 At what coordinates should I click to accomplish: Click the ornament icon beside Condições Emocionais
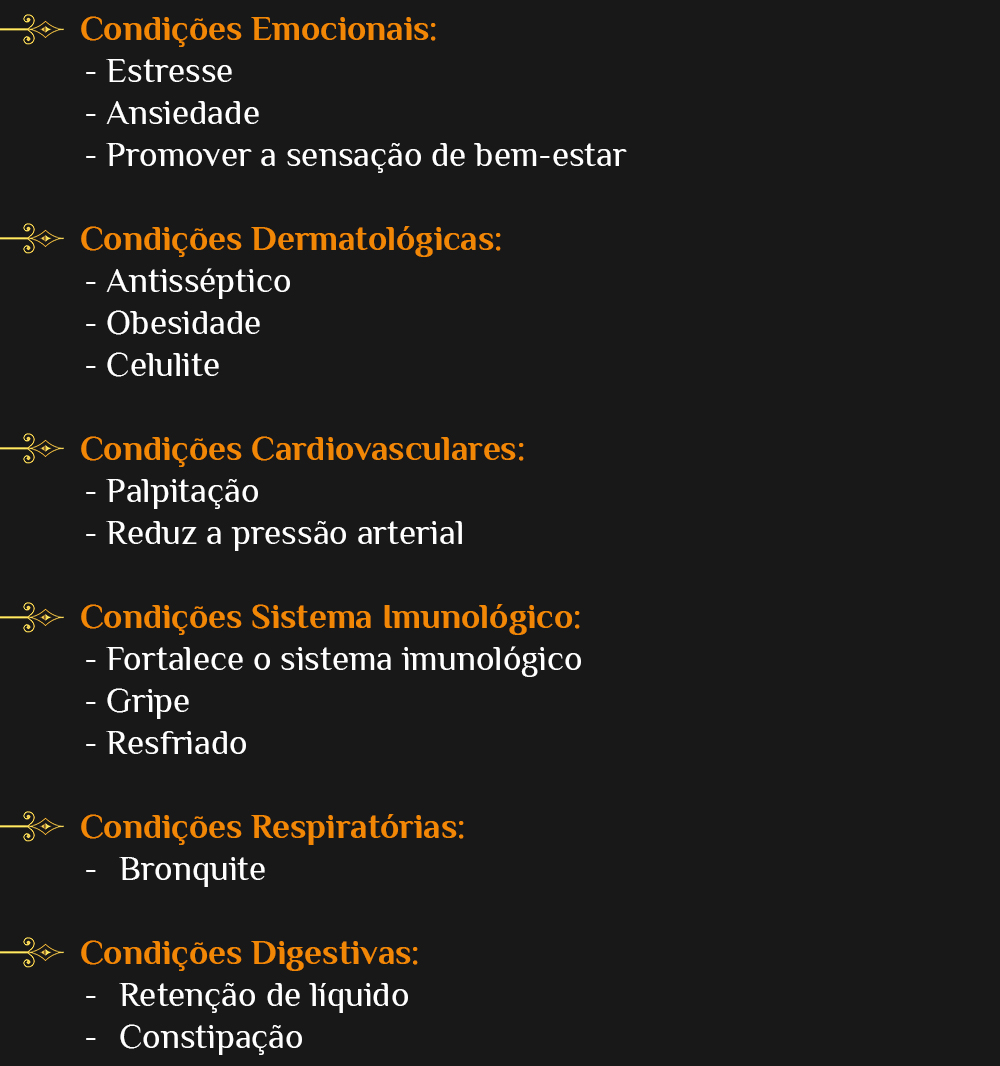point(32,30)
